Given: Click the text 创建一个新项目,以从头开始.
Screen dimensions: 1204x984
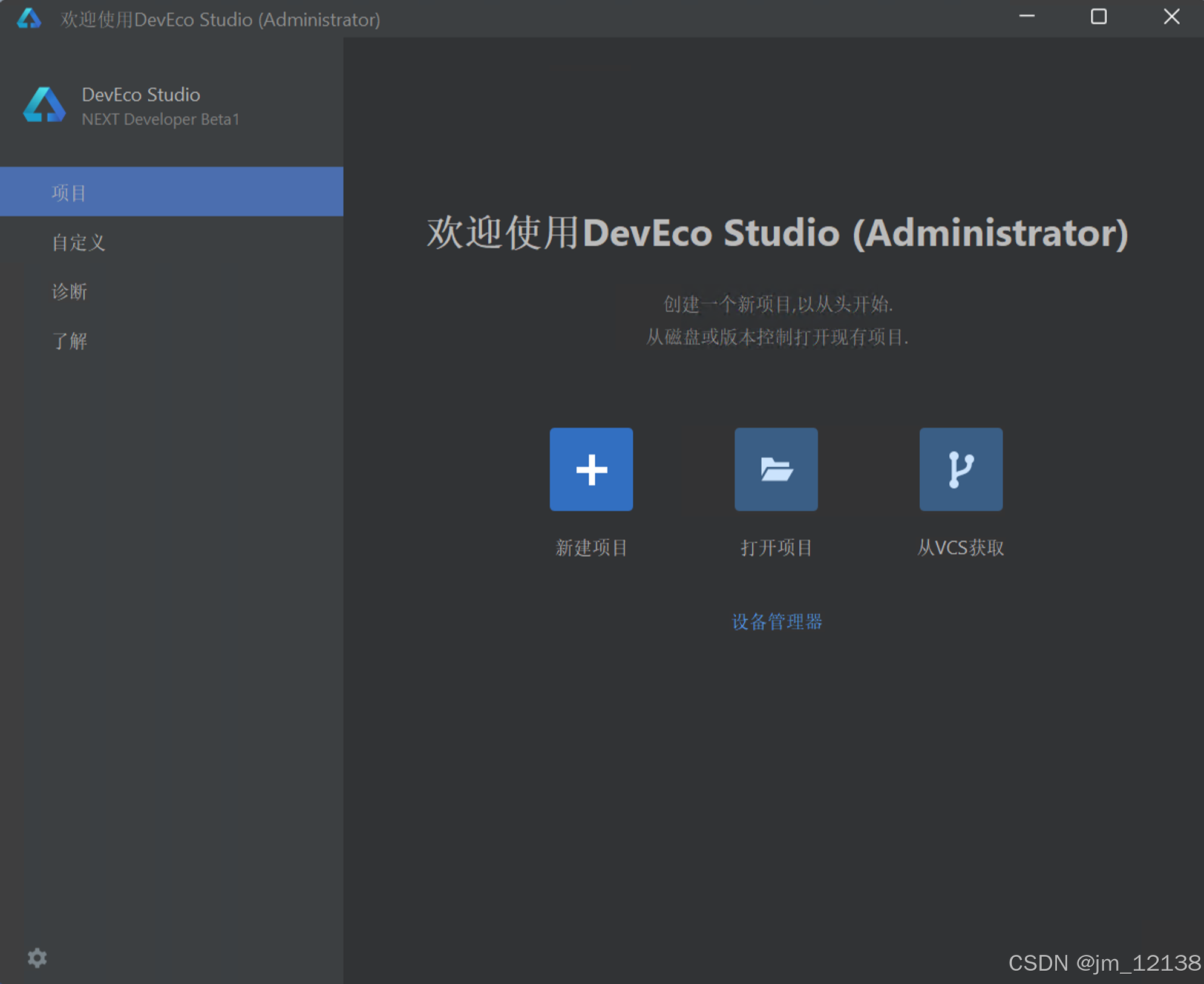Looking at the screenshot, I should point(778,304).
